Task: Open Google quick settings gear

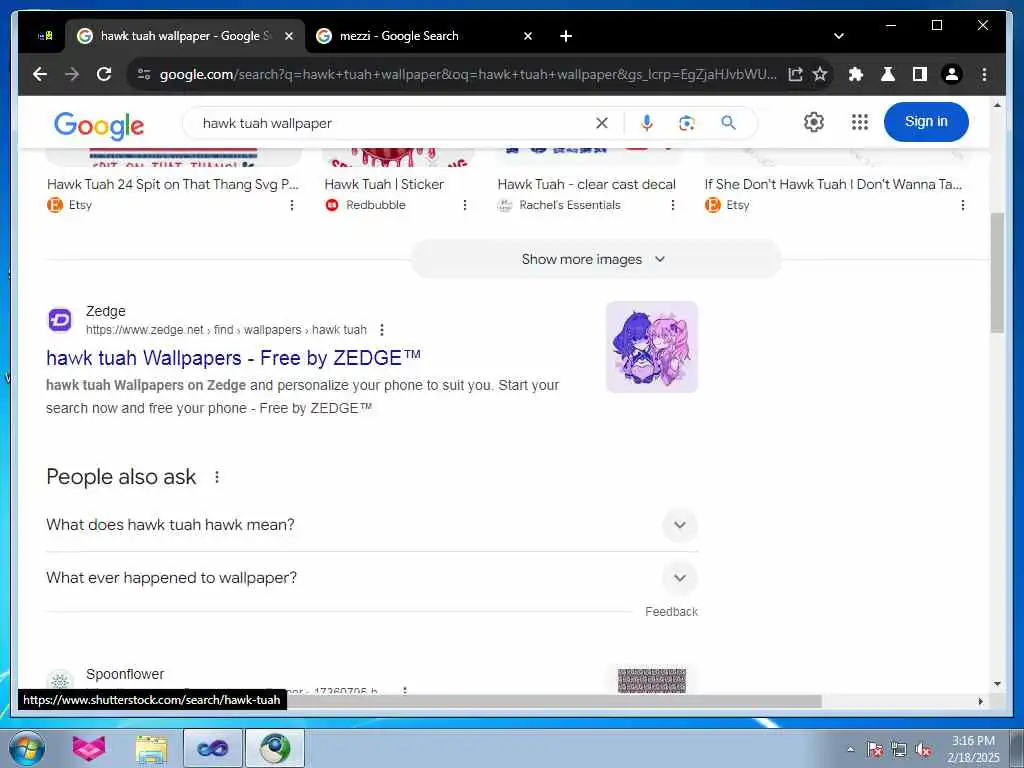Action: coord(814,122)
